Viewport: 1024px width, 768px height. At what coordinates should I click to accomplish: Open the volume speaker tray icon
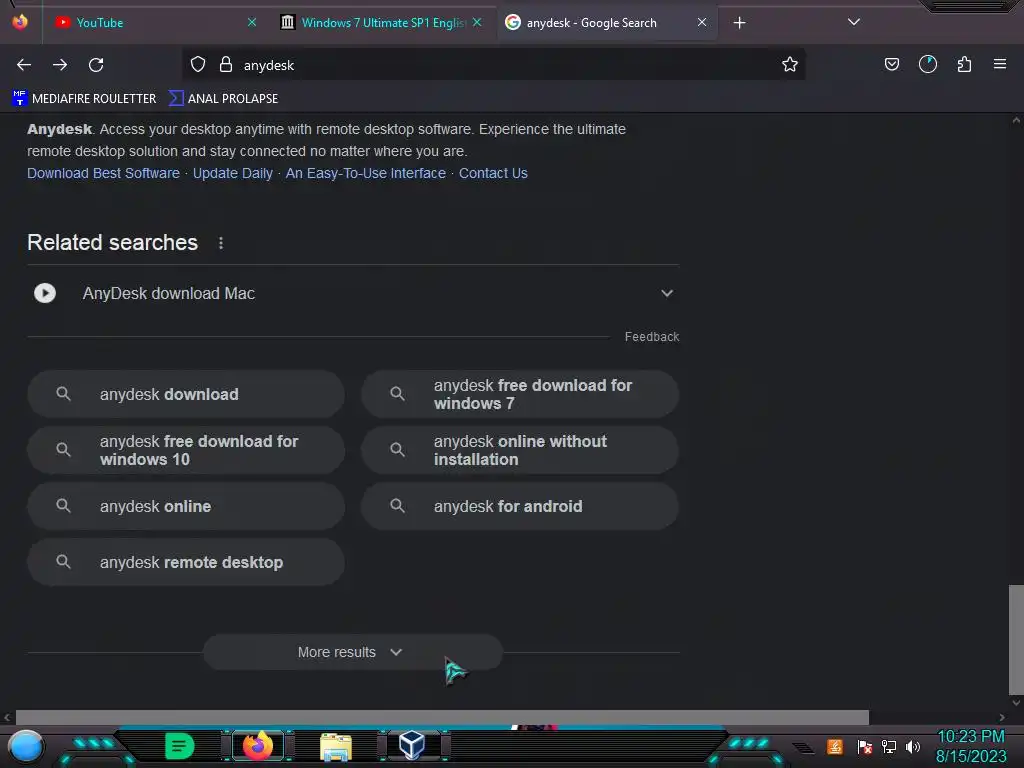pos(913,747)
